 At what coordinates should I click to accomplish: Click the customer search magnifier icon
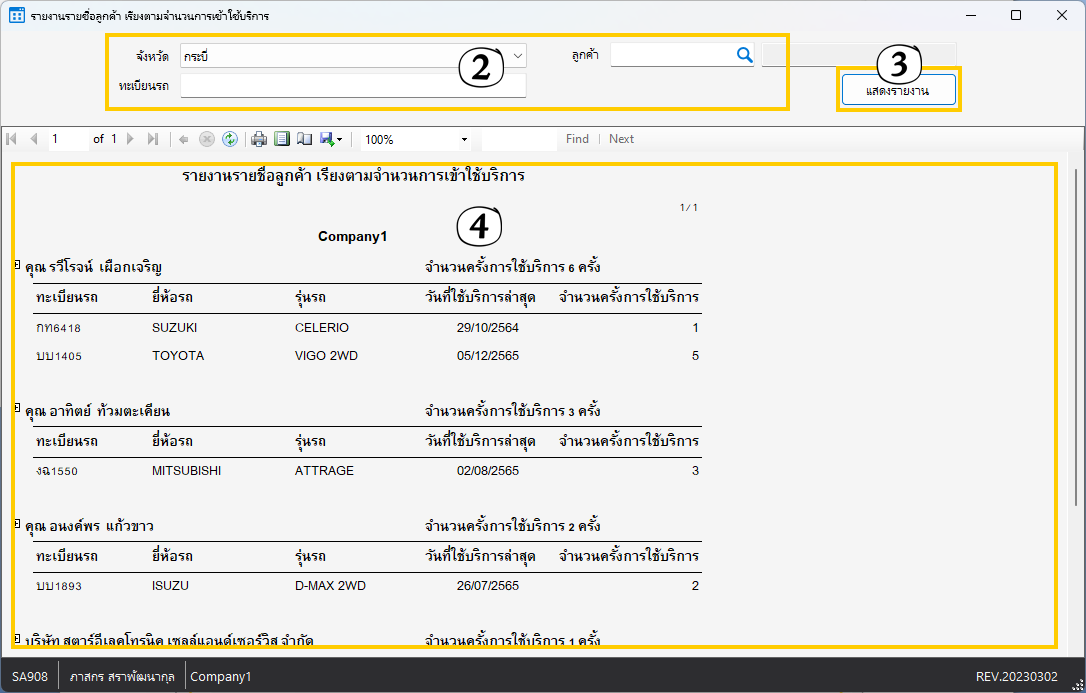pos(744,56)
